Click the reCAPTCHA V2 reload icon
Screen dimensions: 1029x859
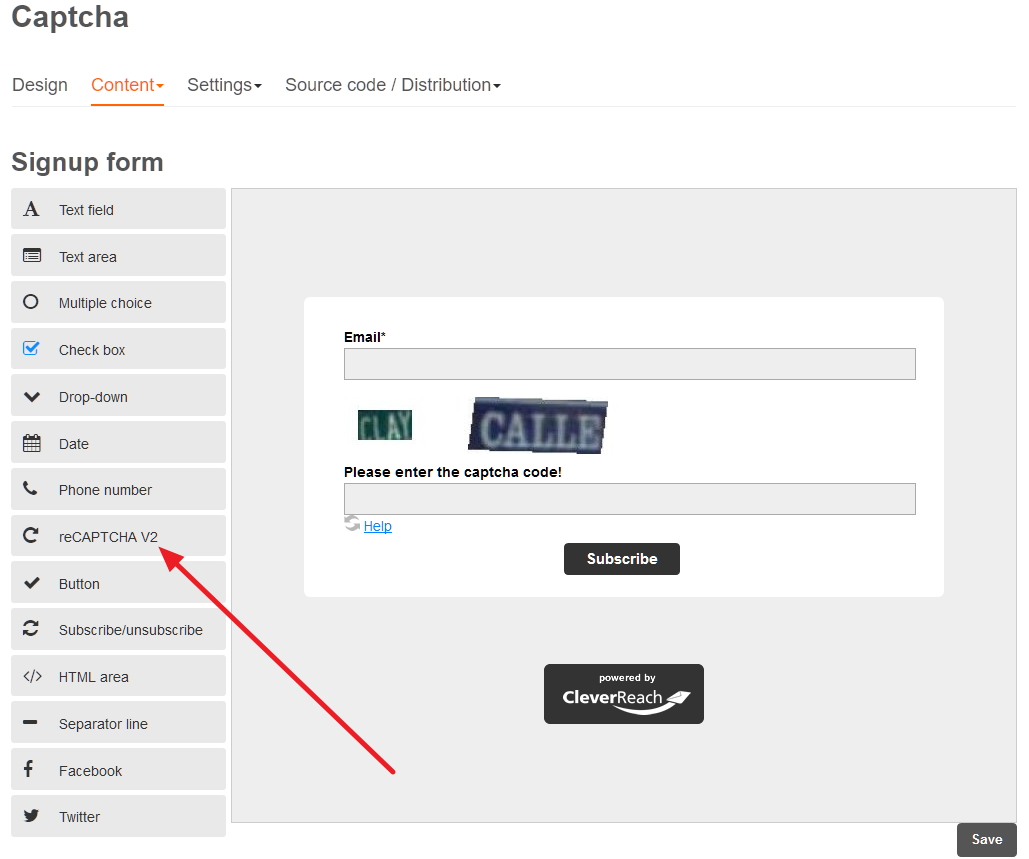[x=31, y=536]
